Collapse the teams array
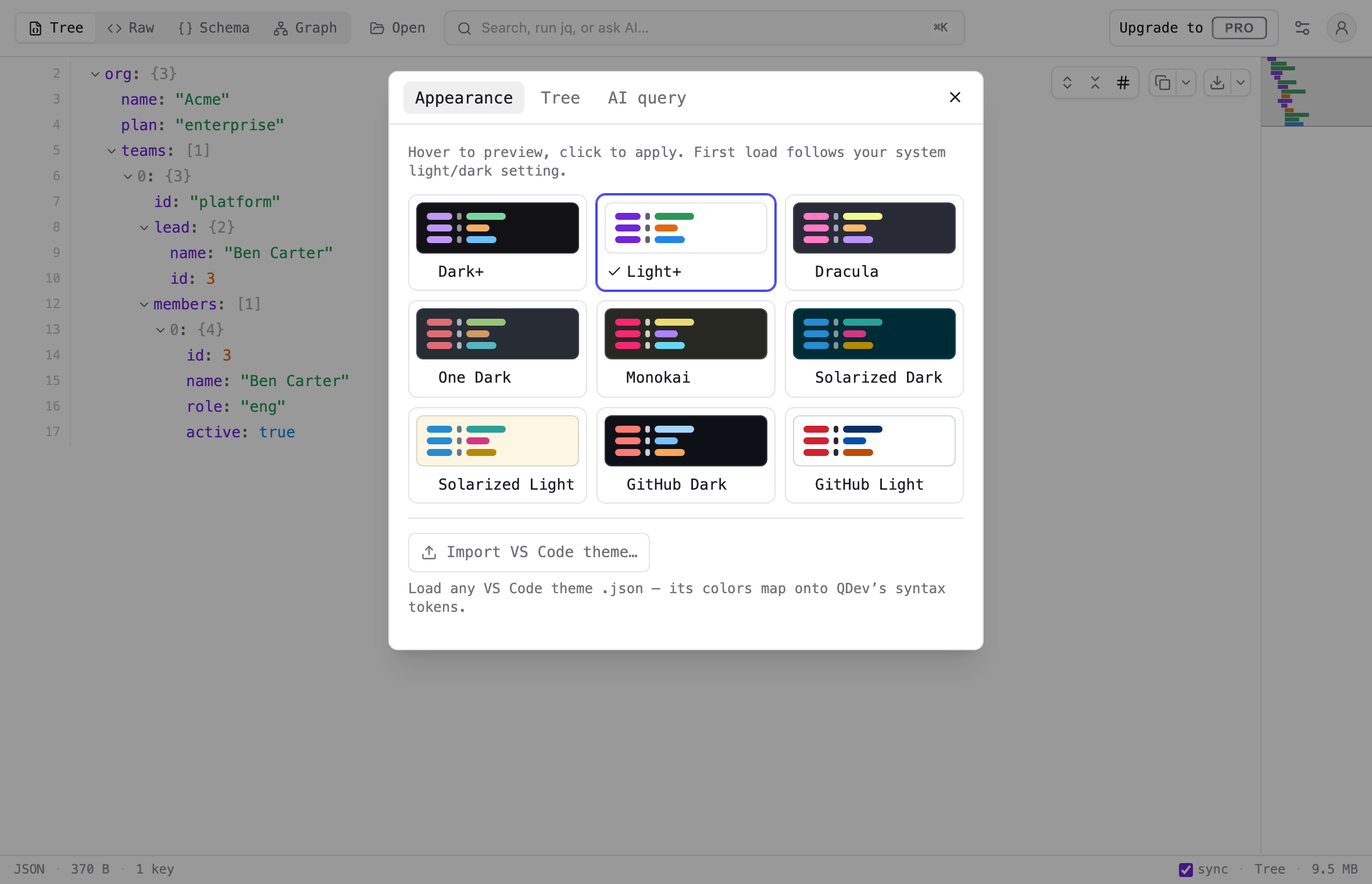This screenshot has height=884, width=1372. pos(111,151)
